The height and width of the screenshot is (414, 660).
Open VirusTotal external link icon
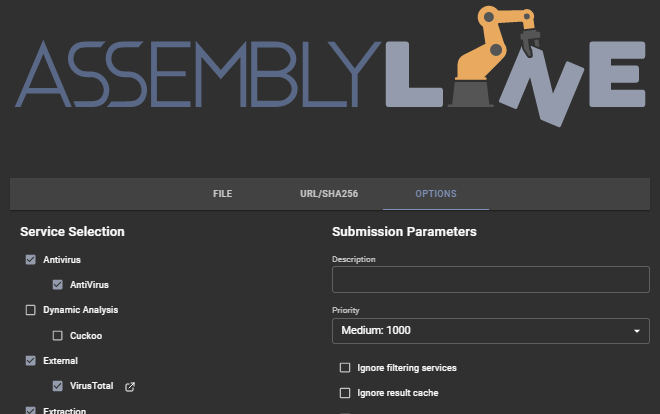[x=130, y=386]
